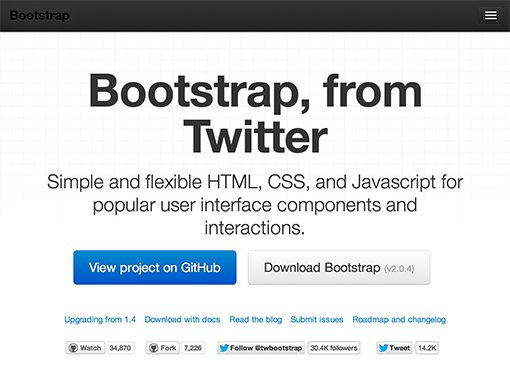The width and height of the screenshot is (510, 383).
Task: Click View project on GitHub button
Action: pyautogui.click(x=155, y=267)
